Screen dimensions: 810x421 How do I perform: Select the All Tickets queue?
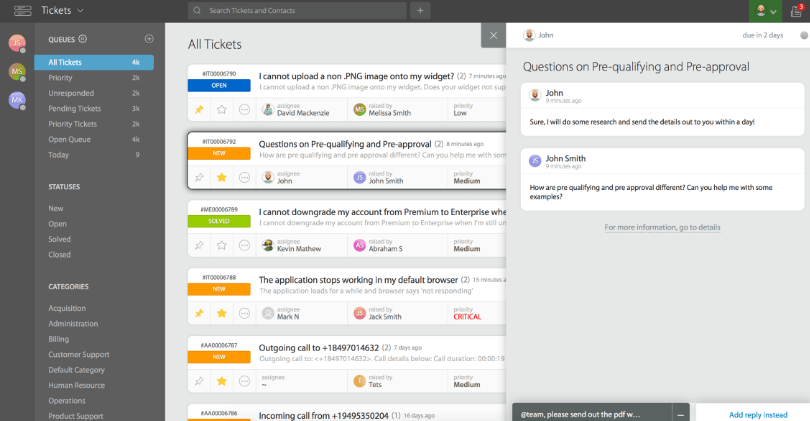pyautogui.click(x=94, y=62)
